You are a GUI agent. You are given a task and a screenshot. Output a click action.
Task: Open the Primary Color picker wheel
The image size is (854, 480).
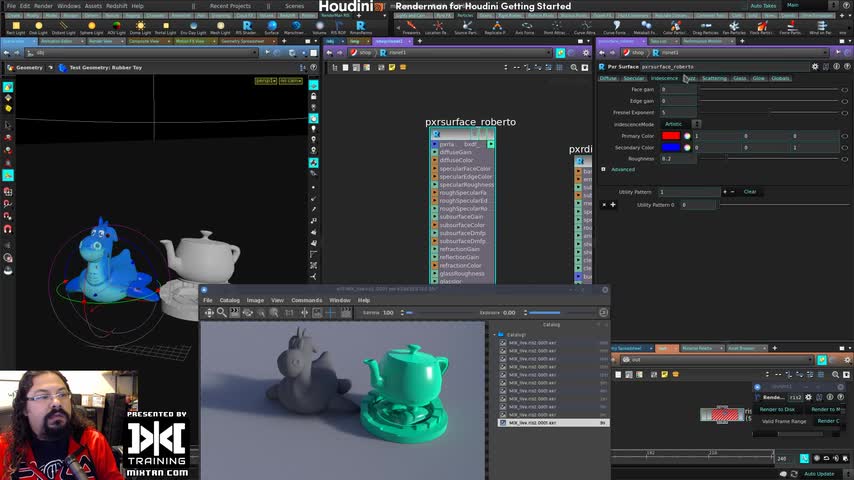click(x=687, y=136)
